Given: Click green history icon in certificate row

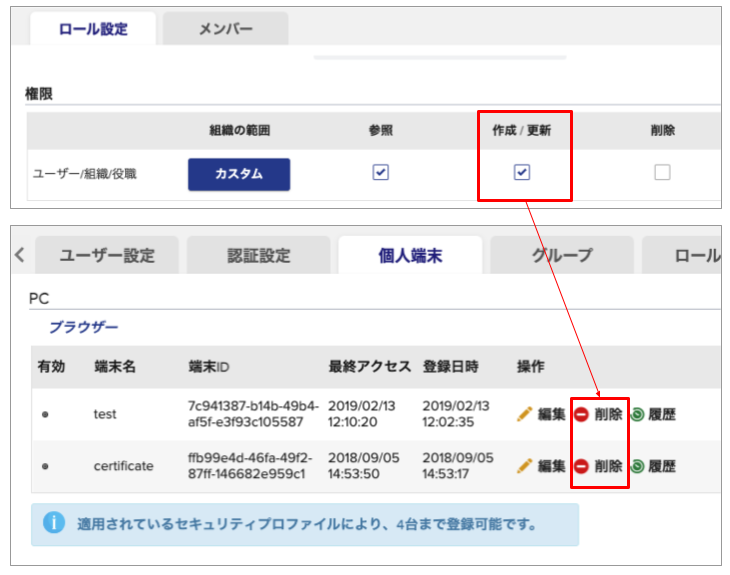Looking at the screenshot, I should pyautogui.click(x=637, y=466).
